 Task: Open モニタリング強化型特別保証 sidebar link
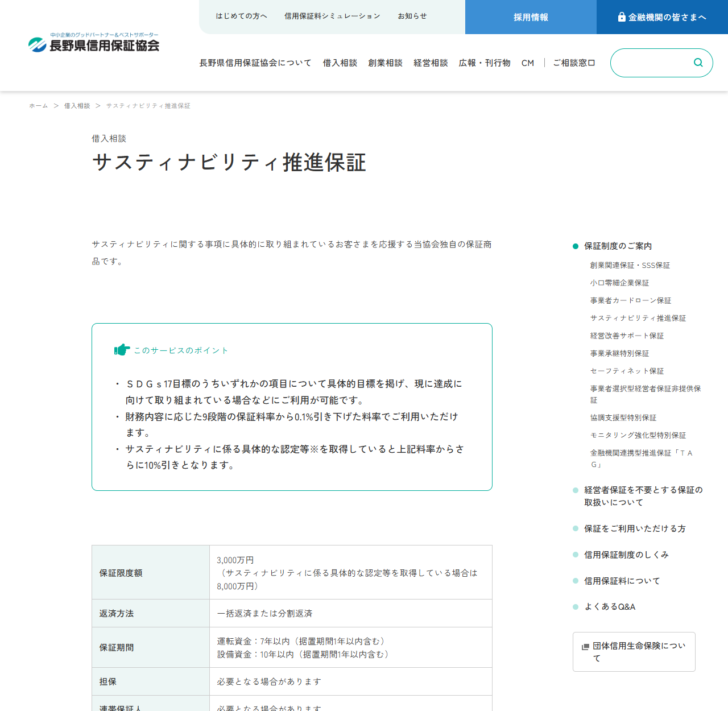(638, 435)
